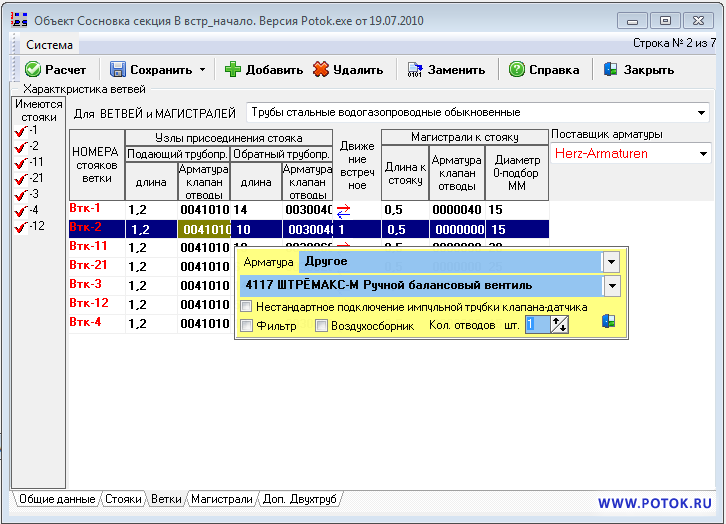Click the Кол. отводов spinner arrows
The image size is (726, 524).
coord(559,324)
